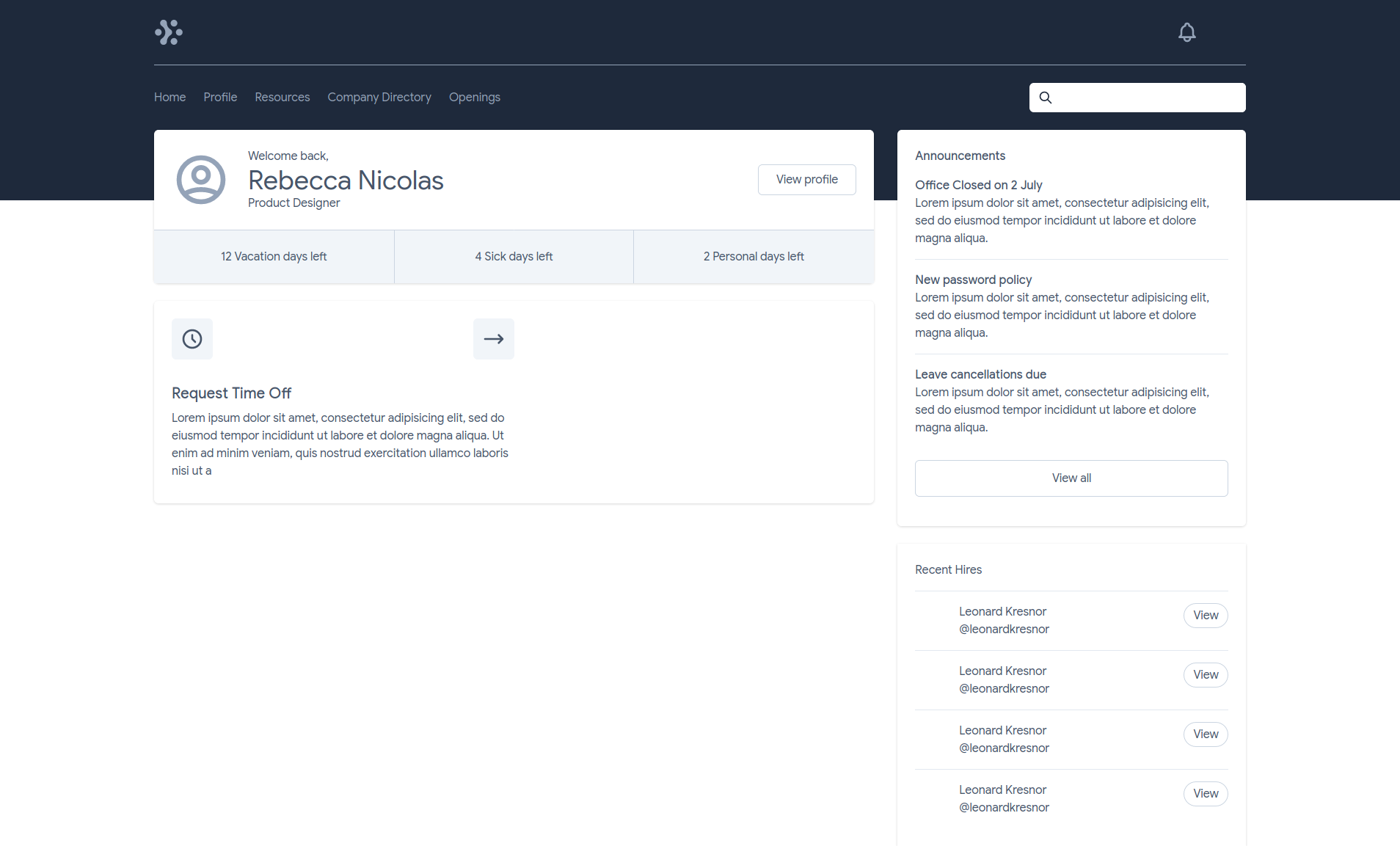Select the Request Time Off heading
This screenshot has height=846, width=1400.
pyautogui.click(x=231, y=393)
